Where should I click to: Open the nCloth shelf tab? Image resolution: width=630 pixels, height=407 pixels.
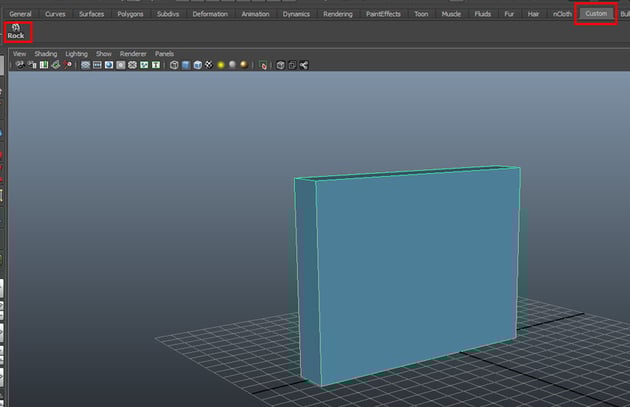pos(563,14)
